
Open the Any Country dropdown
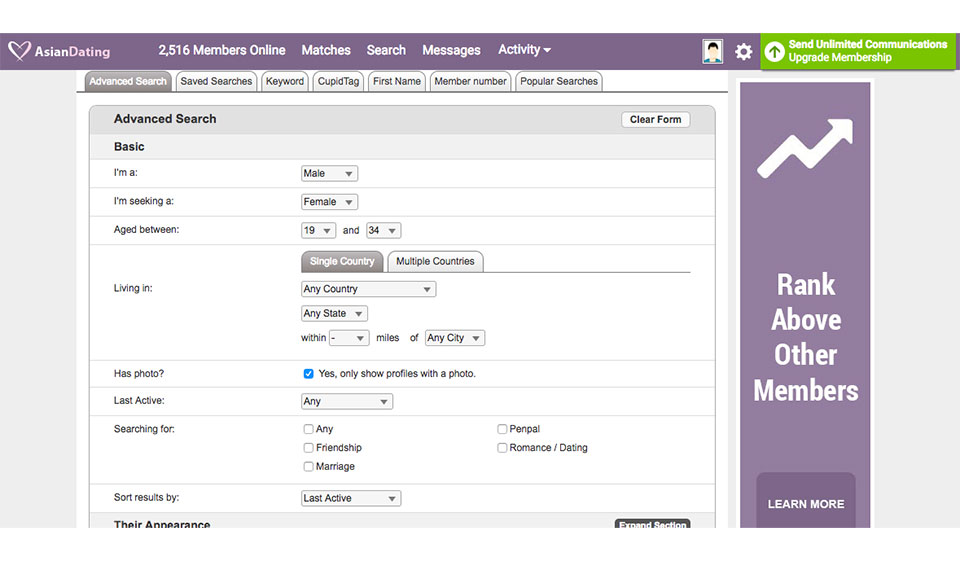point(368,289)
